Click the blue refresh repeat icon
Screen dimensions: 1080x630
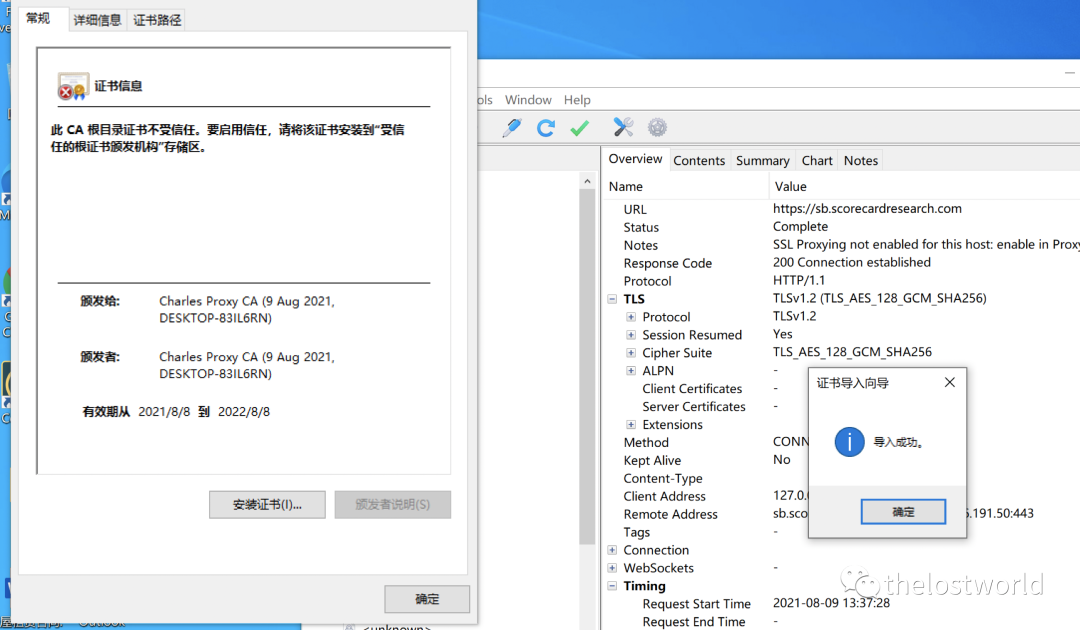tap(546, 127)
